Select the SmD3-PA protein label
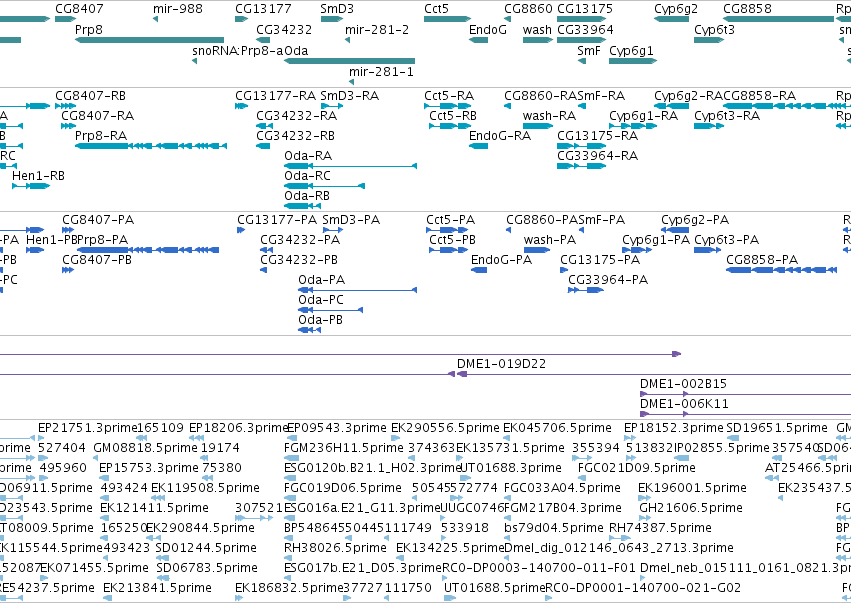 pos(351,219)
